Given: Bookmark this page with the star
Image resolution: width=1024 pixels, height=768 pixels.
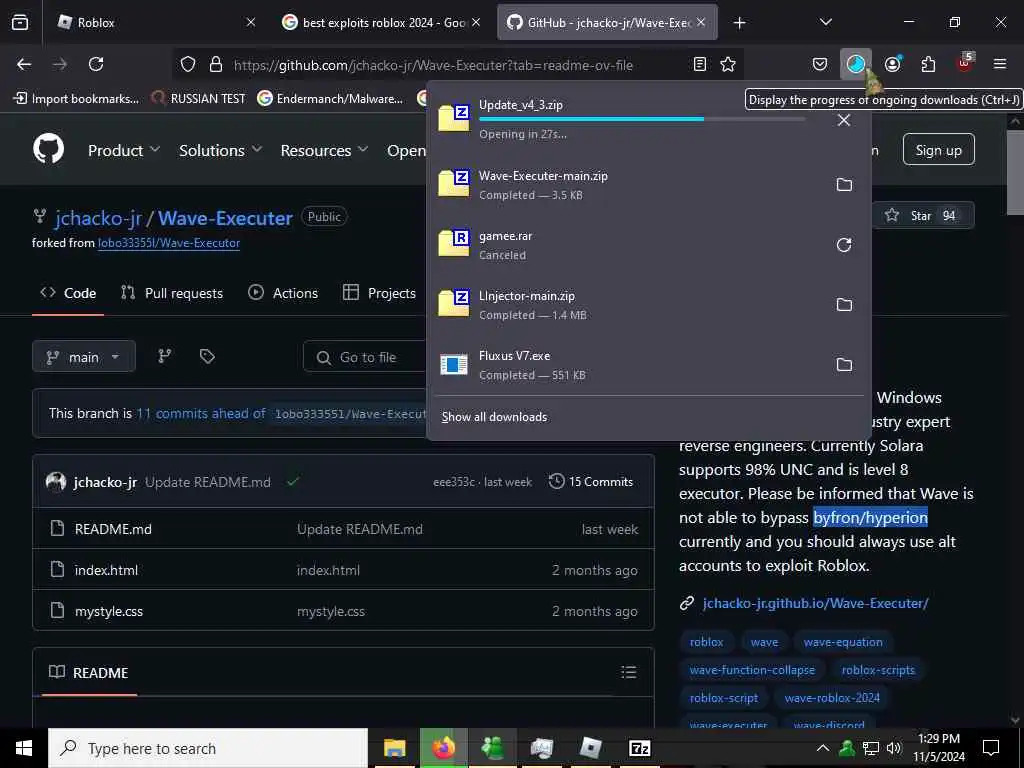Looking at the screenshot, I should [x=728, y=64].
